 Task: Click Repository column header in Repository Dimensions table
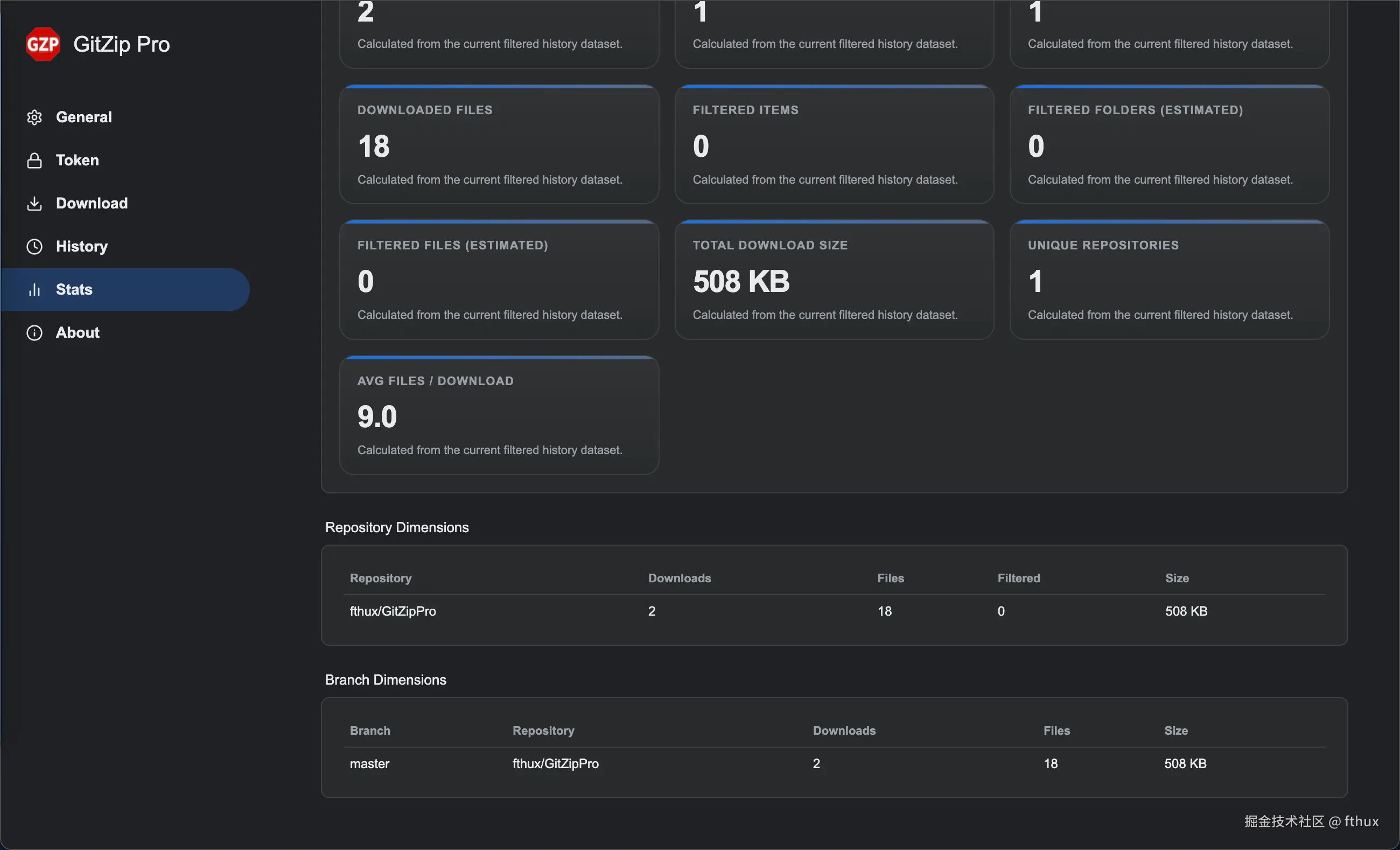(x=381, y=578)
